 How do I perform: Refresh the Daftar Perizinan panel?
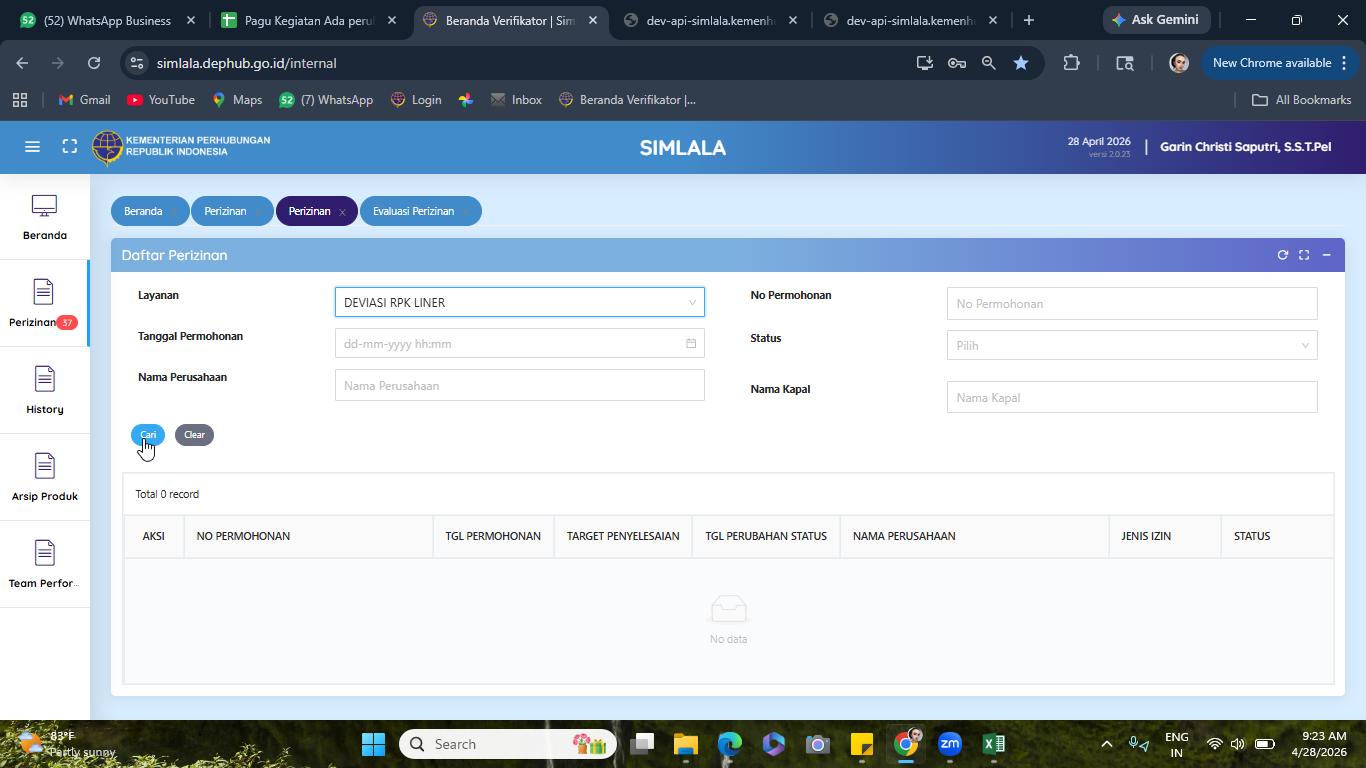pos(1283,255)
